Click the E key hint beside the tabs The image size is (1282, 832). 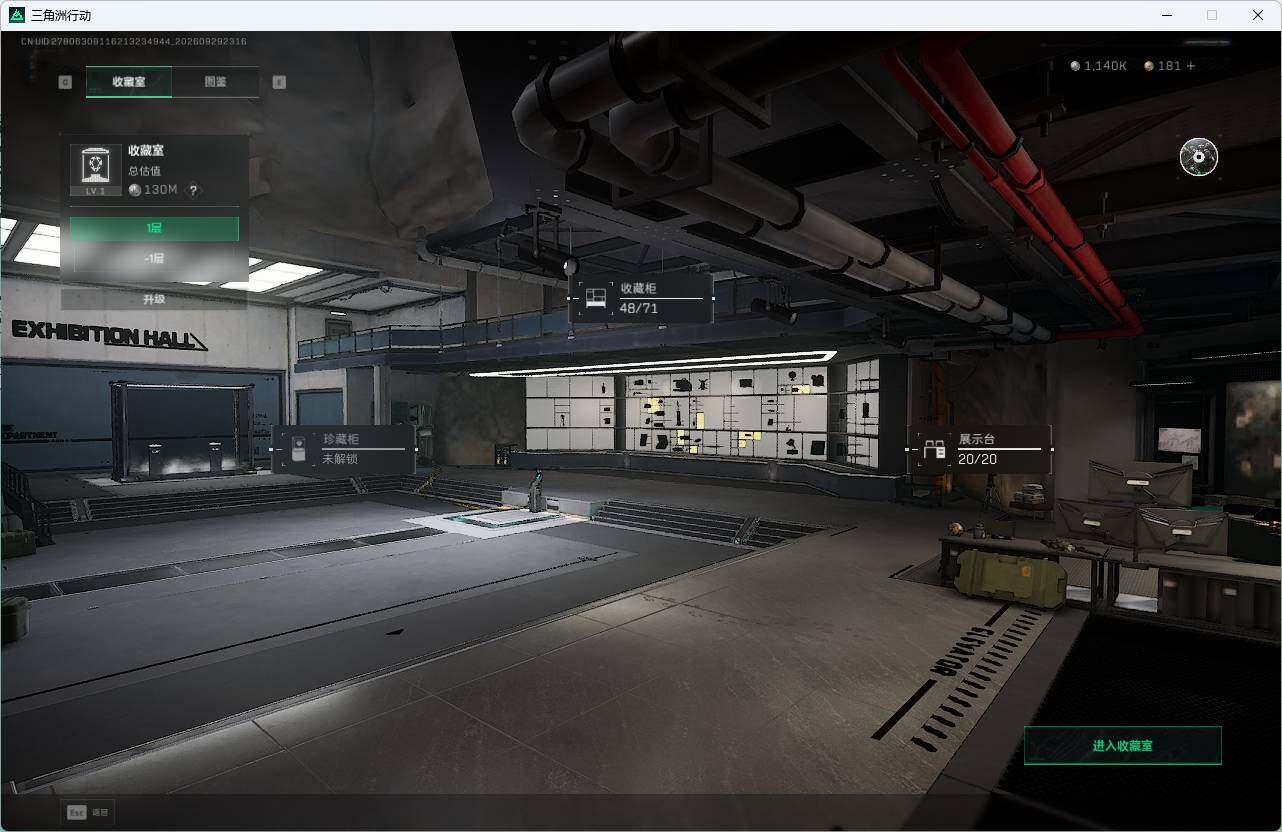279,82
